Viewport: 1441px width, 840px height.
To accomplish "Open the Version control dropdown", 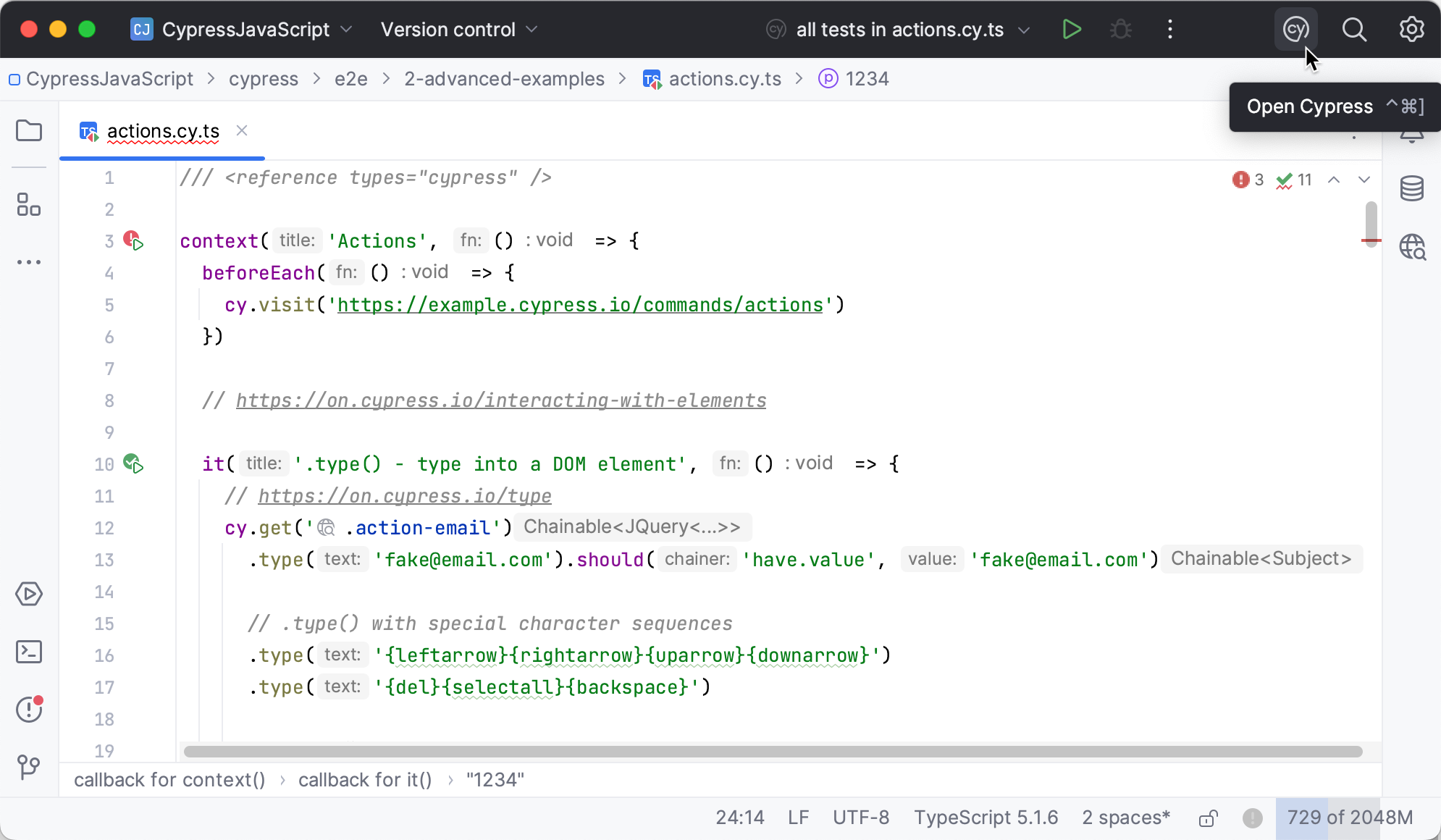I will pyautogui.click(x=459, y=30).
